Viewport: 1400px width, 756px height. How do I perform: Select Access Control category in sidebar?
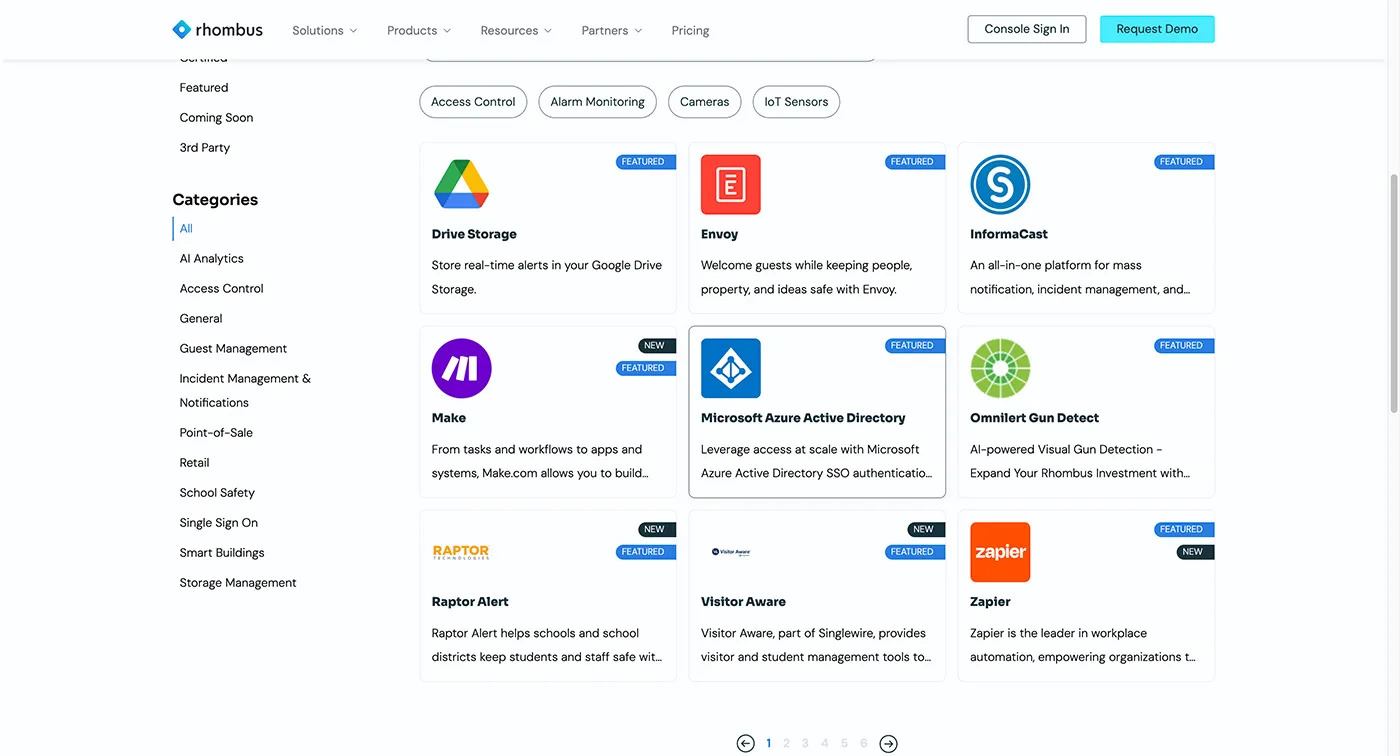coord(222,289)
